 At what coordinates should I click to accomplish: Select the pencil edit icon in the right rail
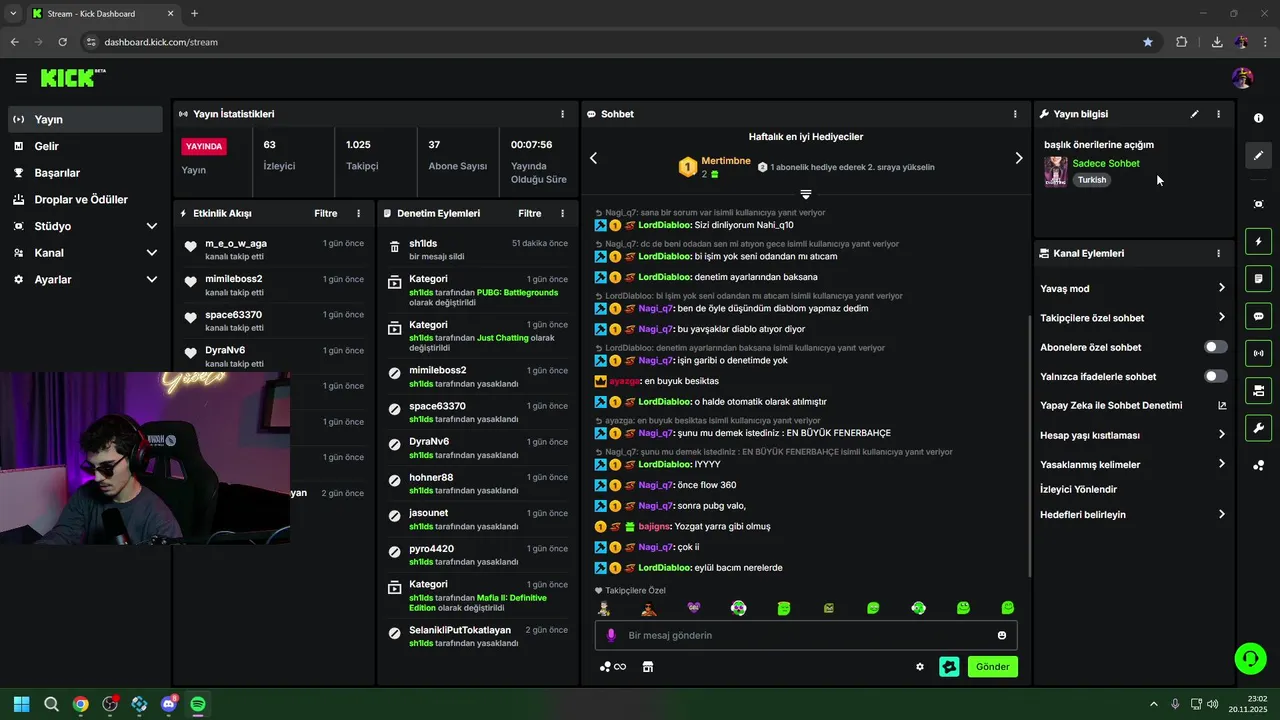(x=1258, y=155)
